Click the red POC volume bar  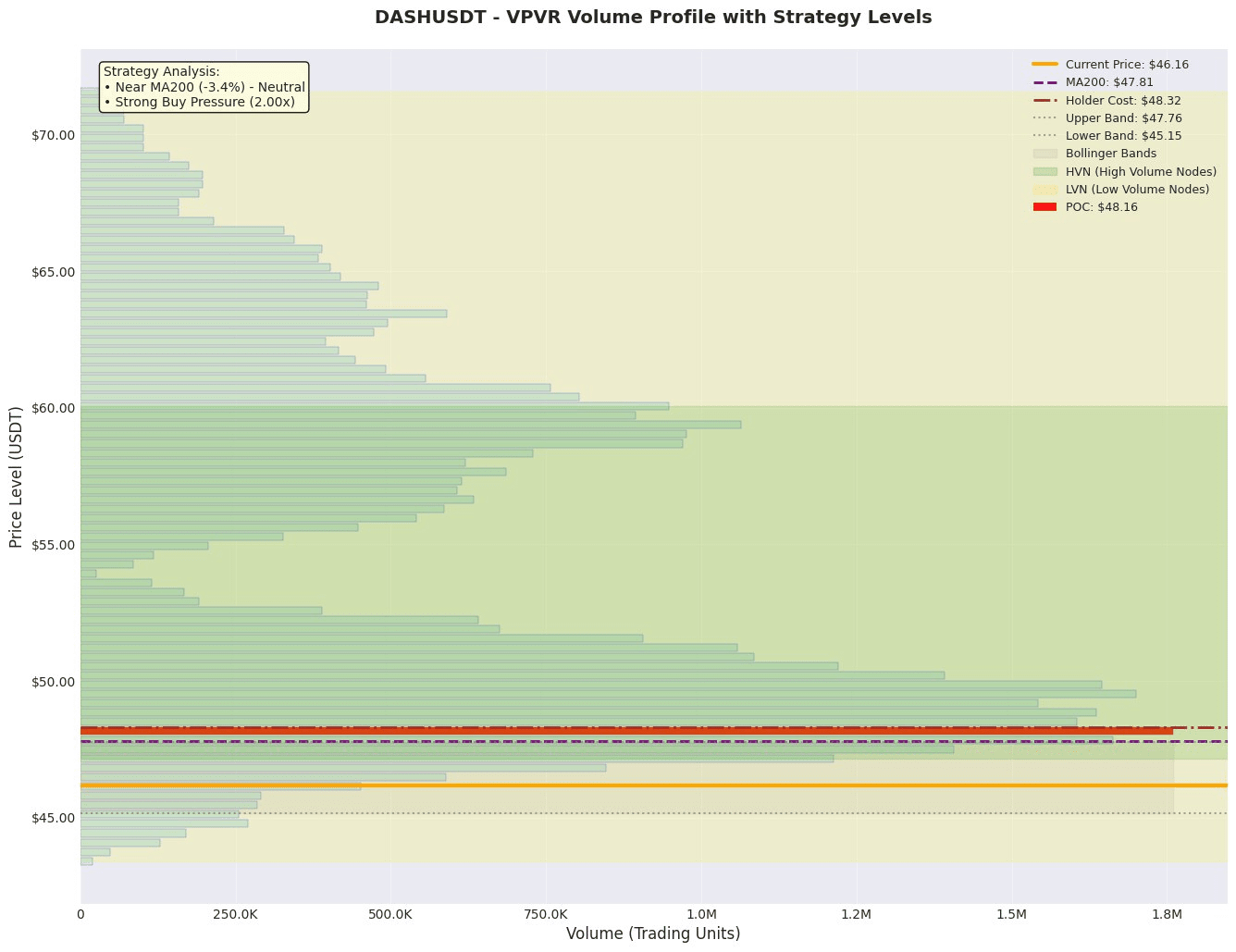coord(626,731)
